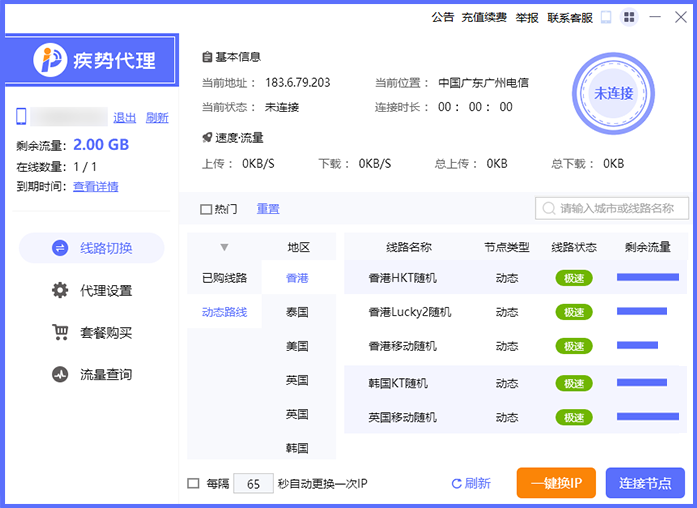Click the 线路切换 swap arrows icon

click(x=60, y=249)
